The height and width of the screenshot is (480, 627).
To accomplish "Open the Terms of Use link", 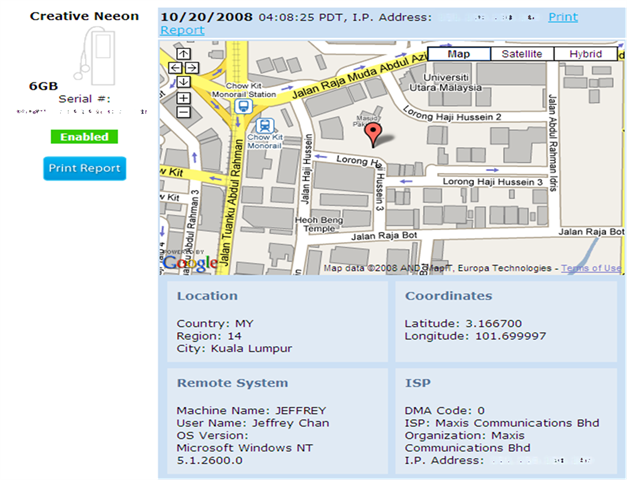I will [591, 268].
